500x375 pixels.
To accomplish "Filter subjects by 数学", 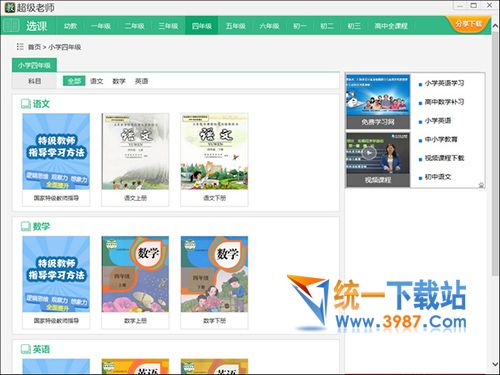I will (119, 81).
